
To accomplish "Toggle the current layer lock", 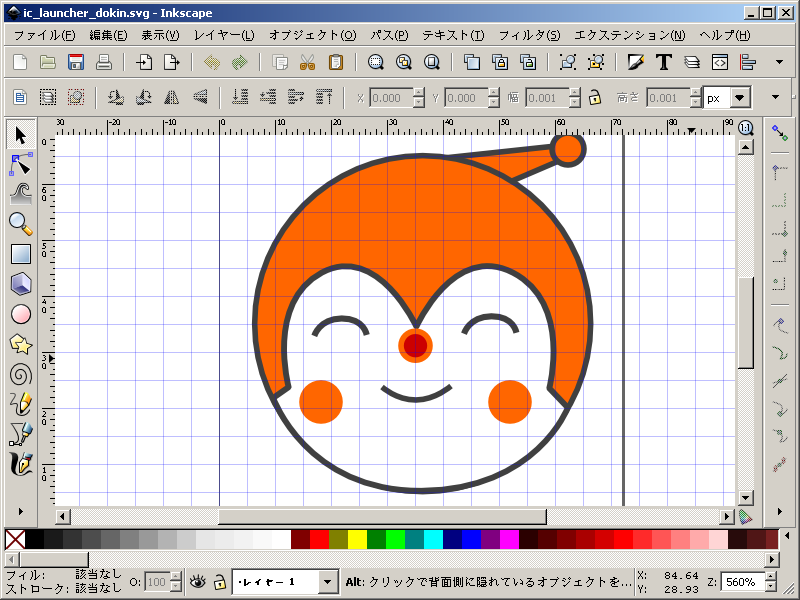I will [x=219, y=581].
